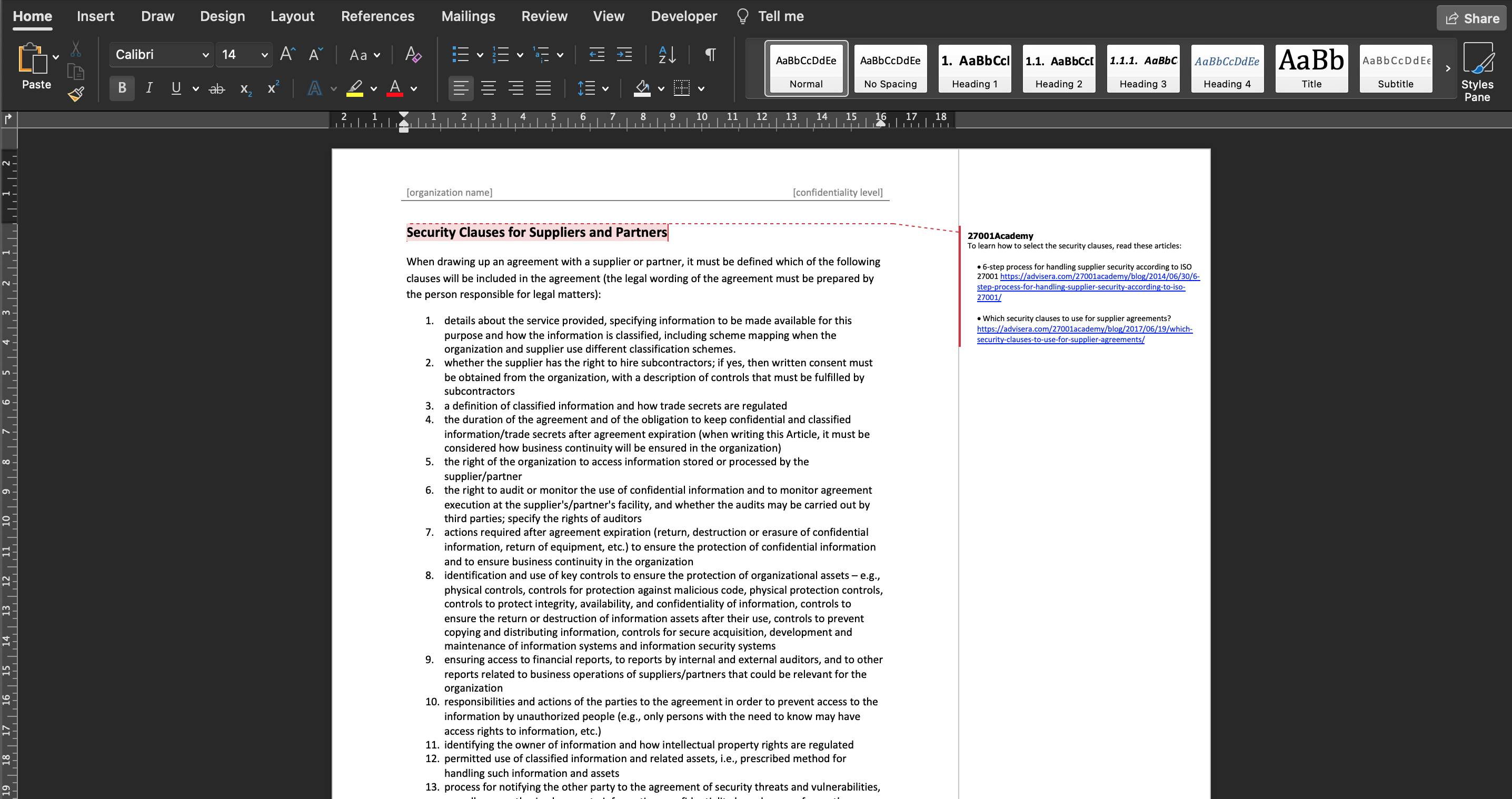Screen dimensions: 1512x799
Task: Toggle bold formatting
Action: [122, 88]
